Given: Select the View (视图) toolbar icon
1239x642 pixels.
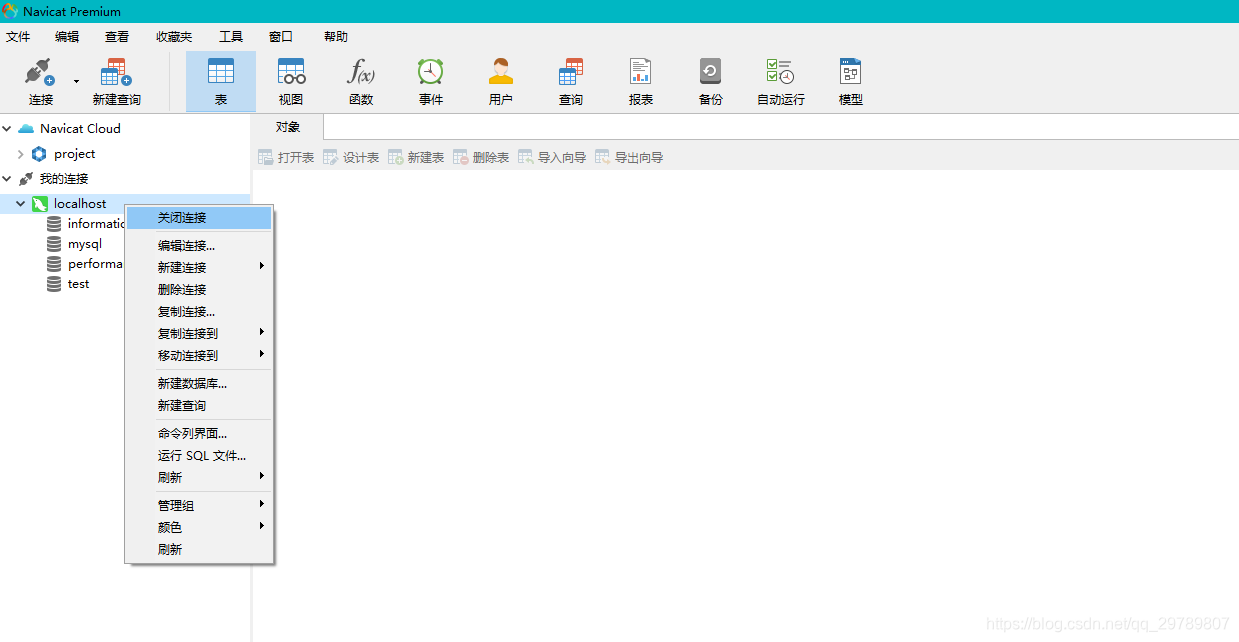Looking at the screenshot, I should 291,71.
